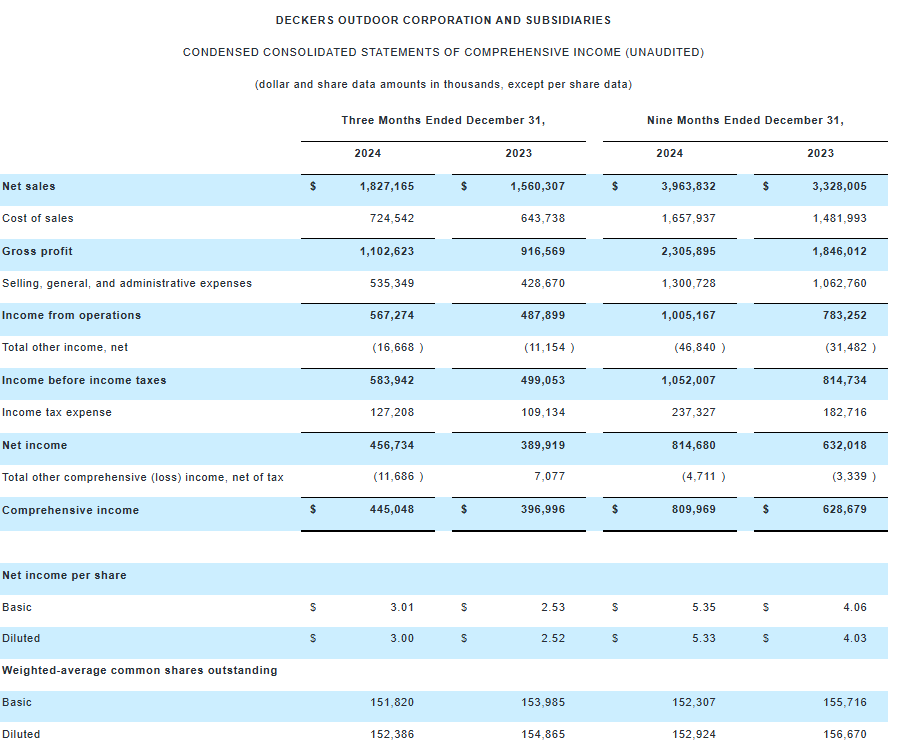Select Net sales value 1,560,307
This screenshot has width=900, height=755.
(538, 186)
